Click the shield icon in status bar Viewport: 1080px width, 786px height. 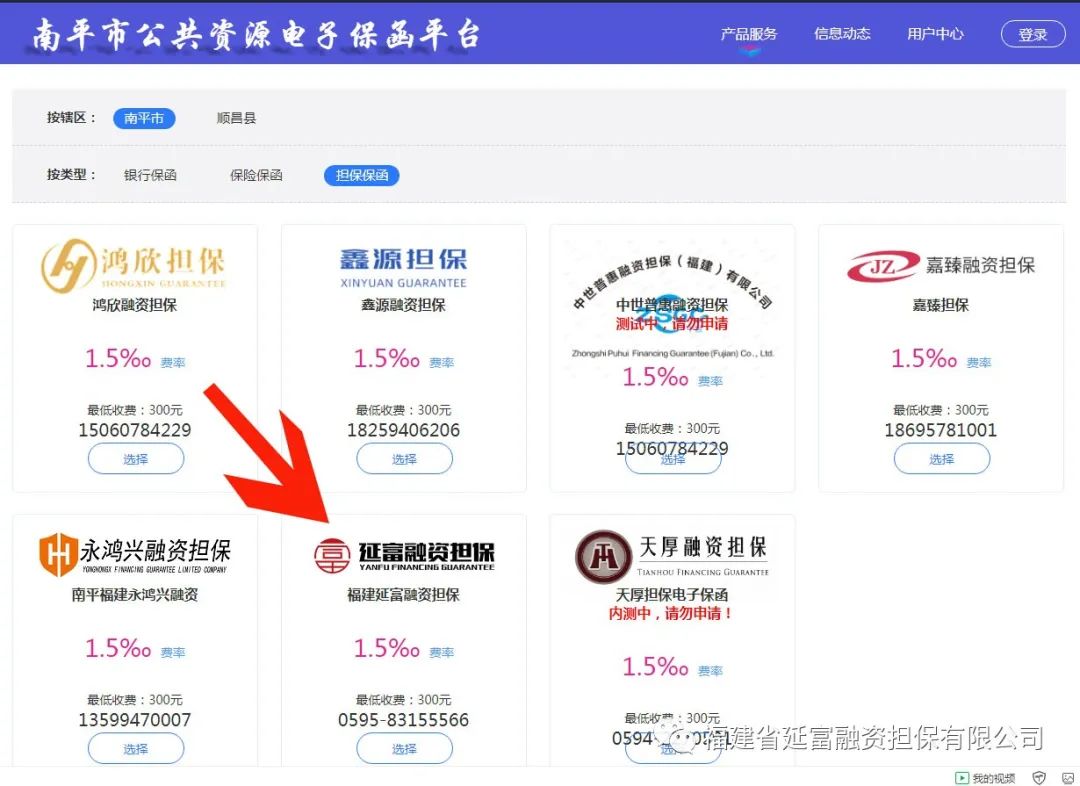click(x=1039, y=778)
